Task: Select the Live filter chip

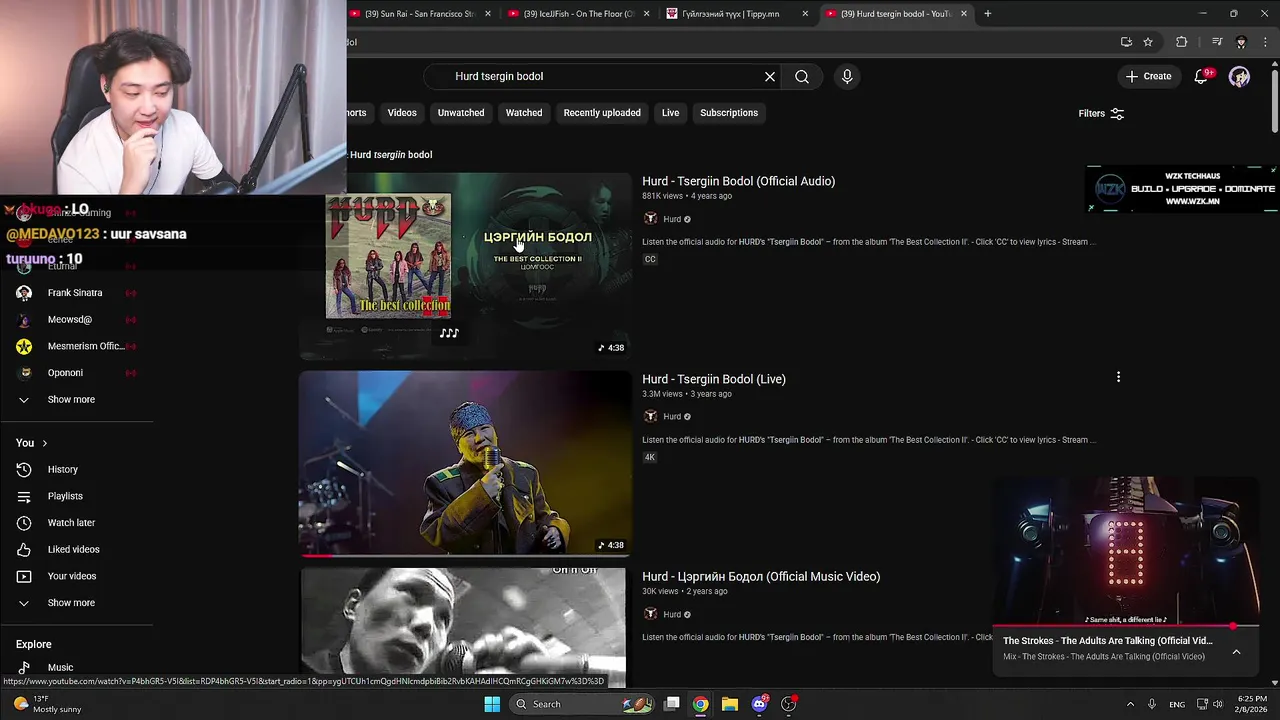Action: [x=670, y=113]
